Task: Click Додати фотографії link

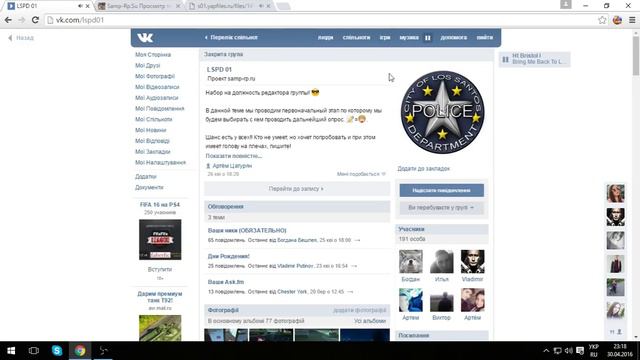Action: click(x=359, y=310)
